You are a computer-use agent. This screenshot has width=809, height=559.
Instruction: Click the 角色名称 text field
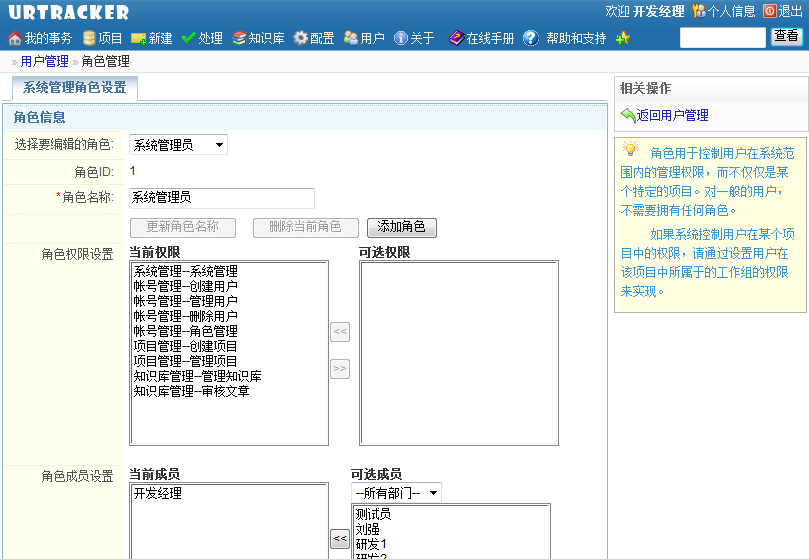pyautogui.click(x=222, y=198)
